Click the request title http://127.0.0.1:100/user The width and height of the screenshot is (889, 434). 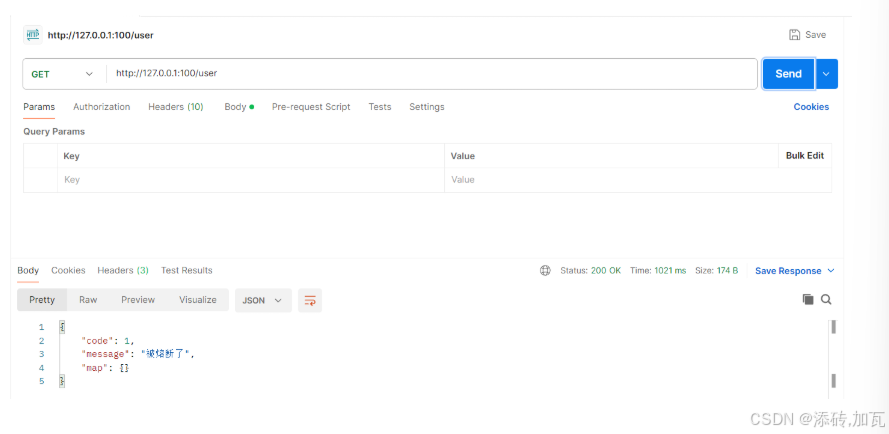(100, 35)
